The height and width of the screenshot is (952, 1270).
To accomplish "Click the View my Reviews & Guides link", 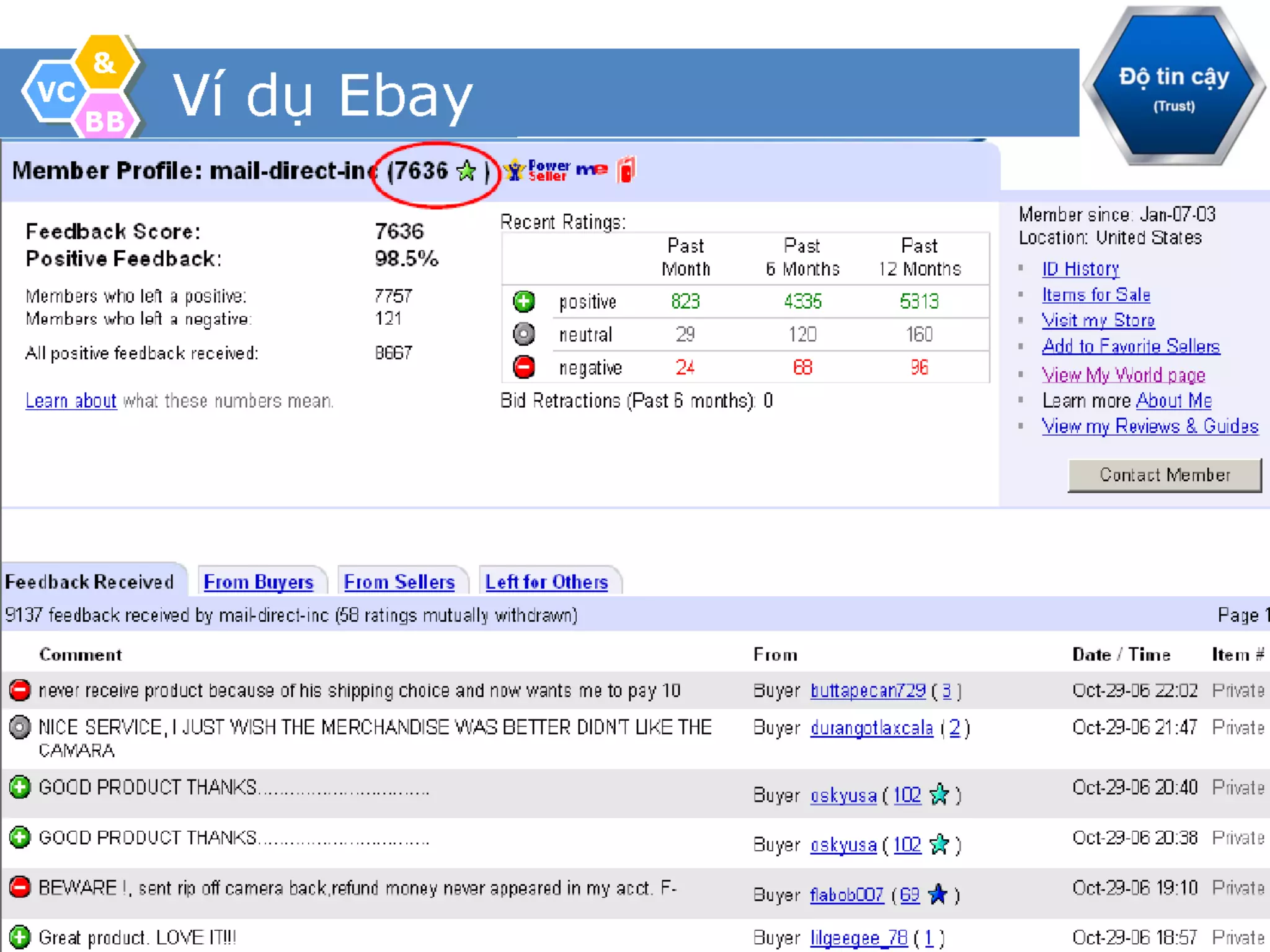I will (1150, 426).
